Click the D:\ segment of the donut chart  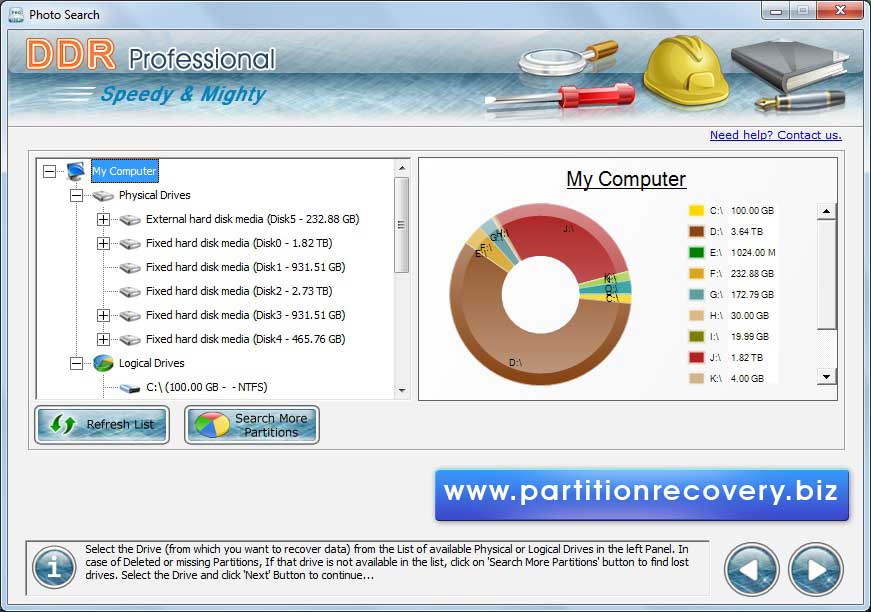[522, 355]
